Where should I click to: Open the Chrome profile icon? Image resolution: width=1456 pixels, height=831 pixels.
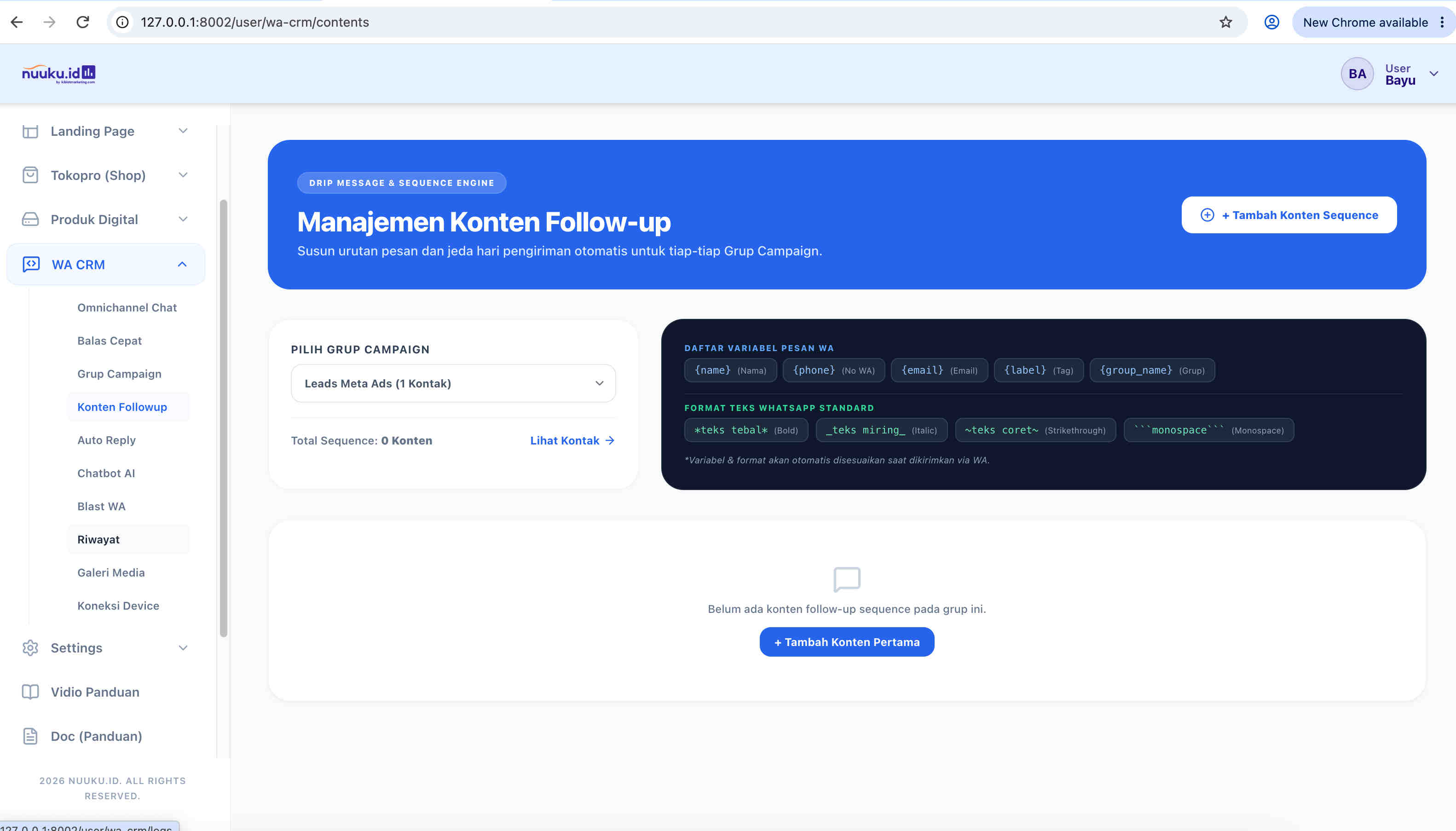point(1271,22)
